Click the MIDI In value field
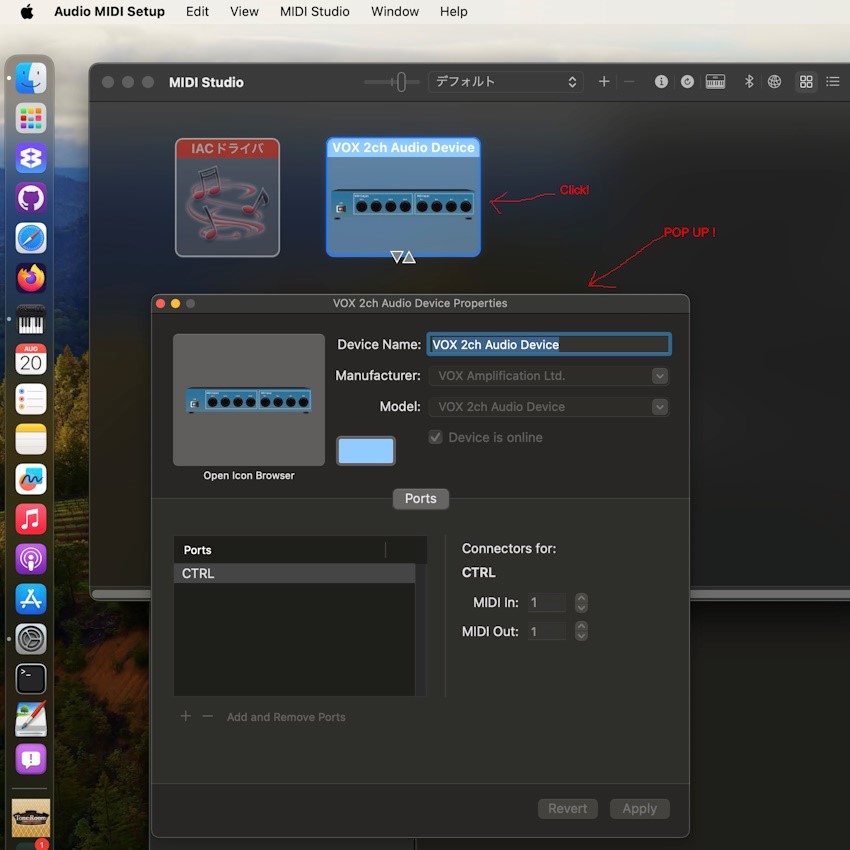Screen dimensions: 850x850 pyautogui.click(x=547, y=602)
